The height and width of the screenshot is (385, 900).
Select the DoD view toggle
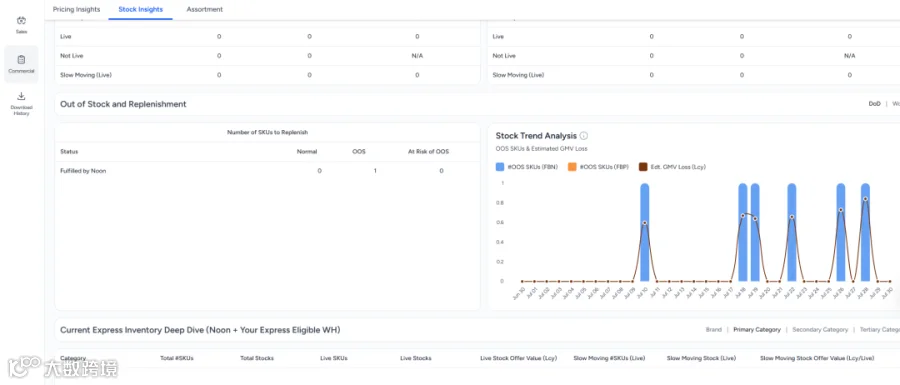874,104
